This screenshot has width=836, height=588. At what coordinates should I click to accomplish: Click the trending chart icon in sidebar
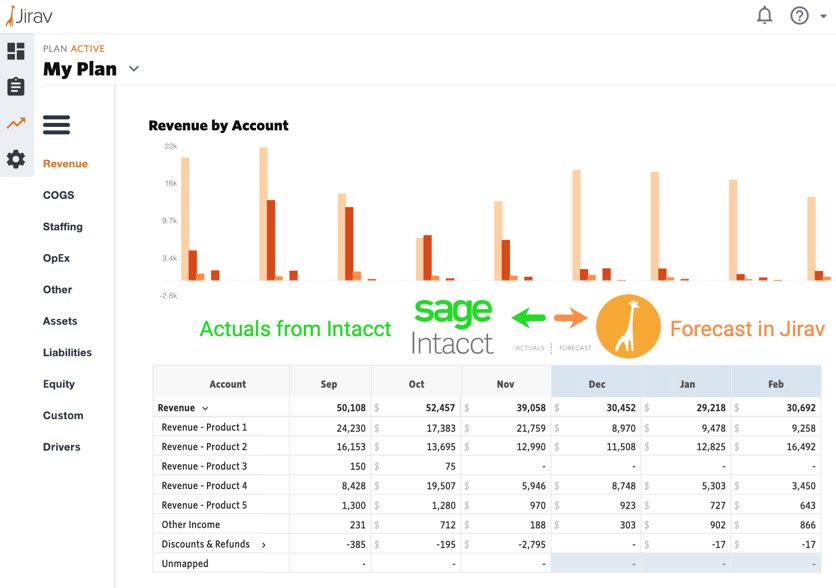(15, 123)
